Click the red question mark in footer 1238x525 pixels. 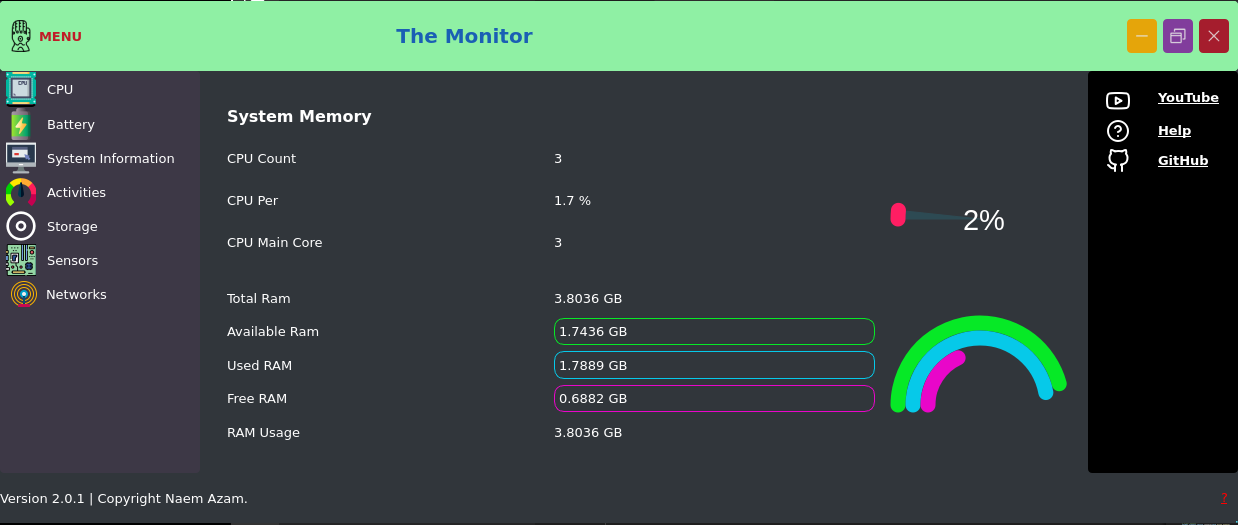pos(1224,497)
